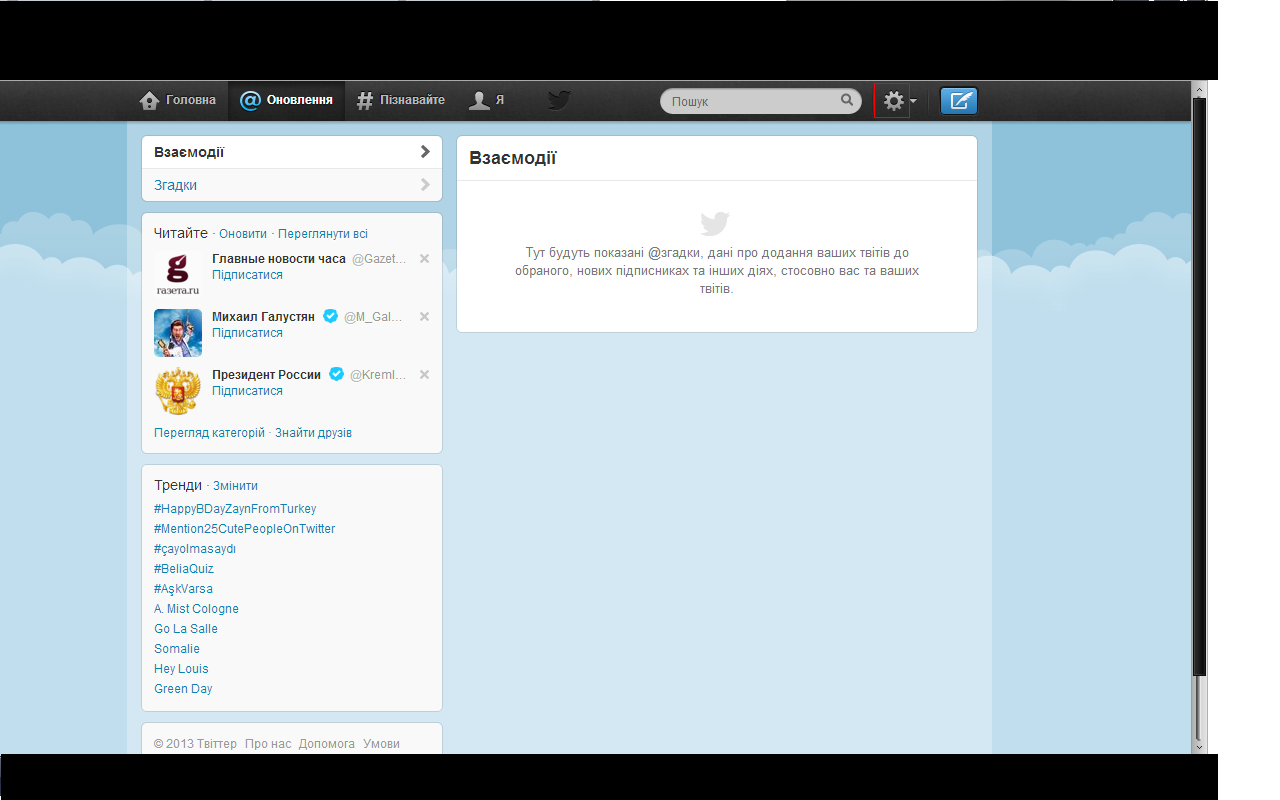The width and height of the screenshot is (1280, 800).
Task: Click the Тренди heading text
Action: coord(178,485)
